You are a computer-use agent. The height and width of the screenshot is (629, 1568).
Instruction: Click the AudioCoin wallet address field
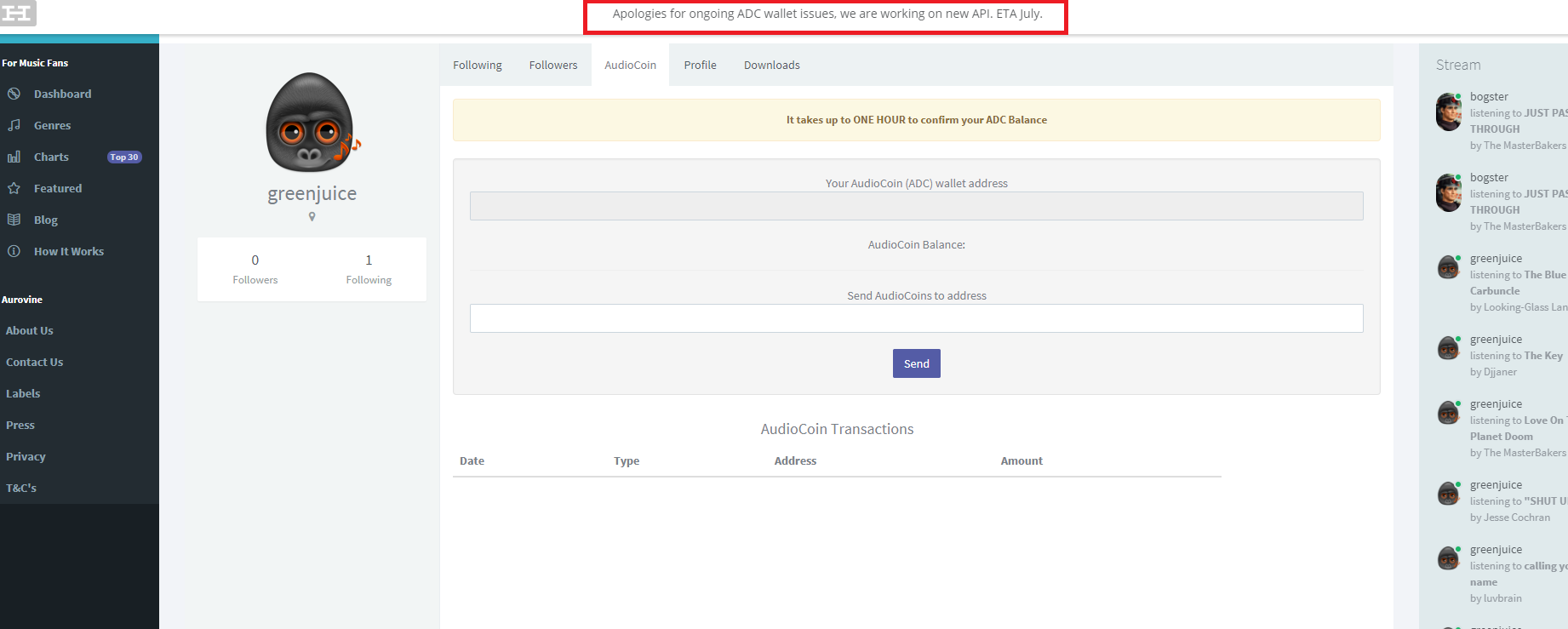[917, 206]
